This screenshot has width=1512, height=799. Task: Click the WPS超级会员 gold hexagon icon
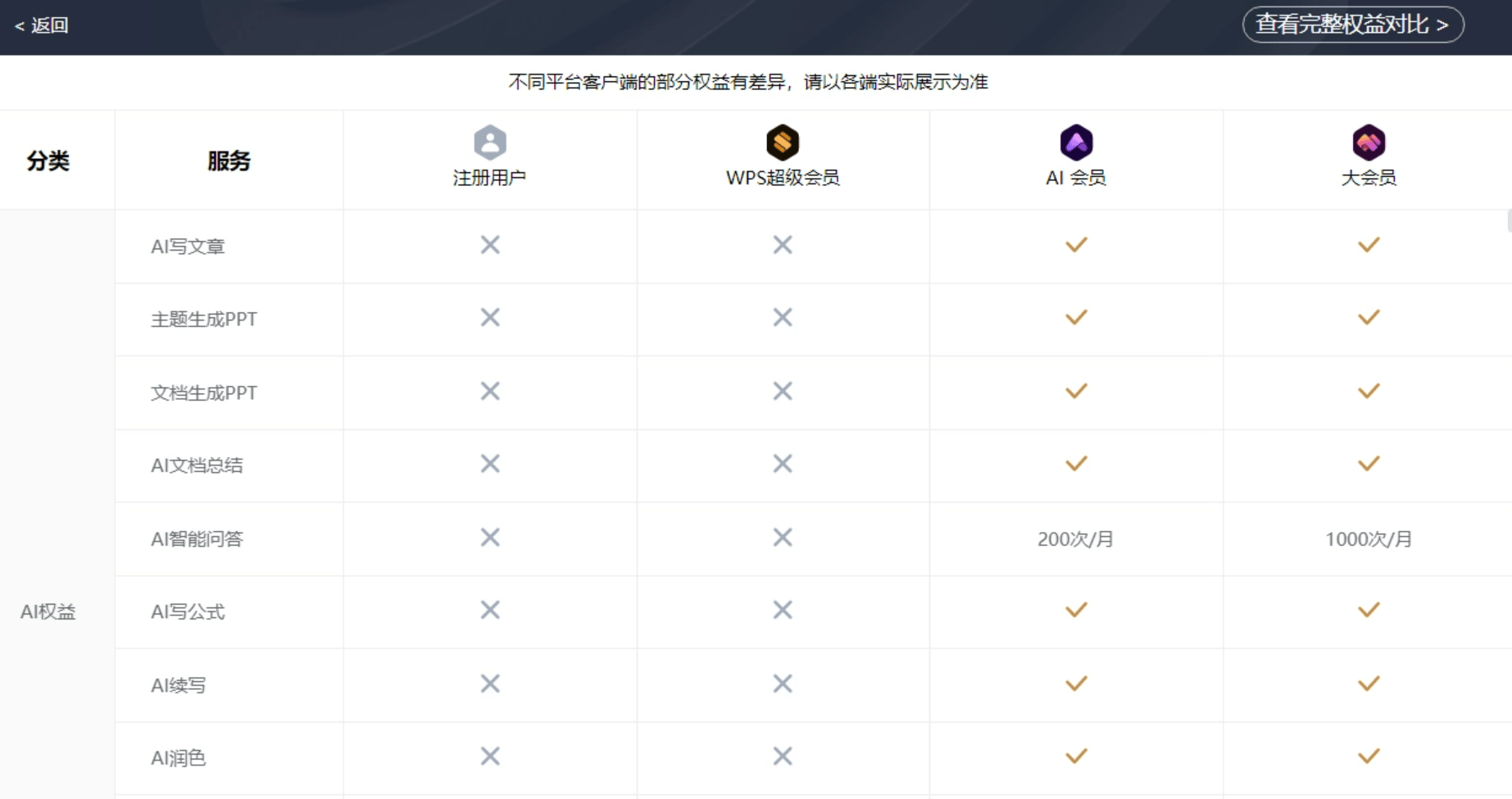783,143
